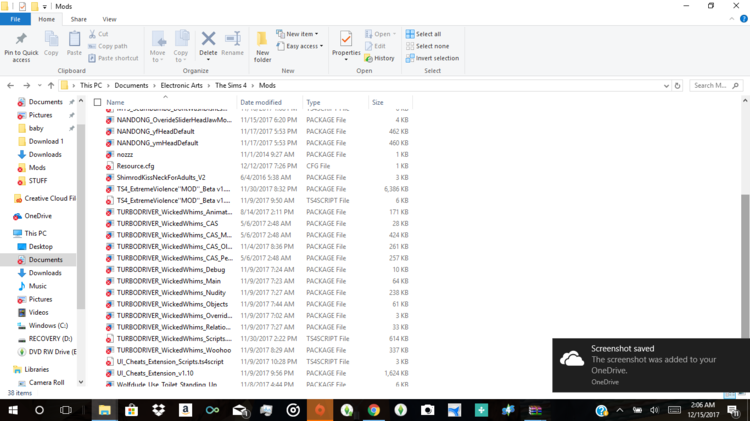This screenshot has height=421, width=750.
Task: Select UI_Cheats_Extension_v1.10 file
Action: click(x=155, y=373)
